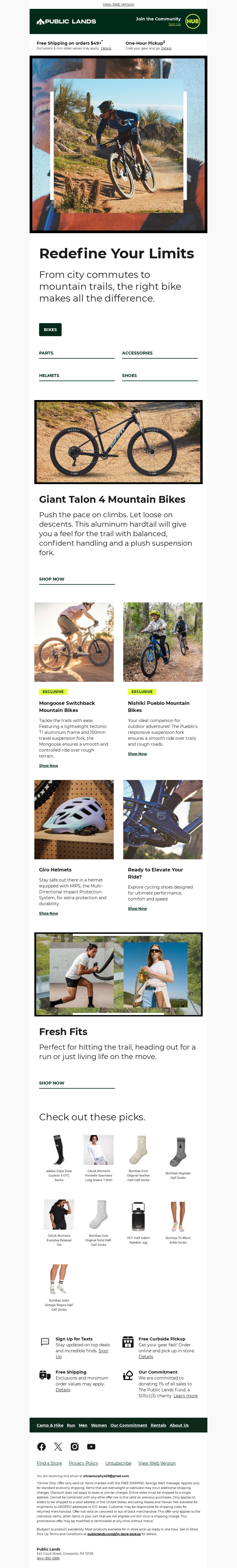Click the Sign Up for Texts chat icon
The width and height of the screenshot is (237, 1568).
44,1342
